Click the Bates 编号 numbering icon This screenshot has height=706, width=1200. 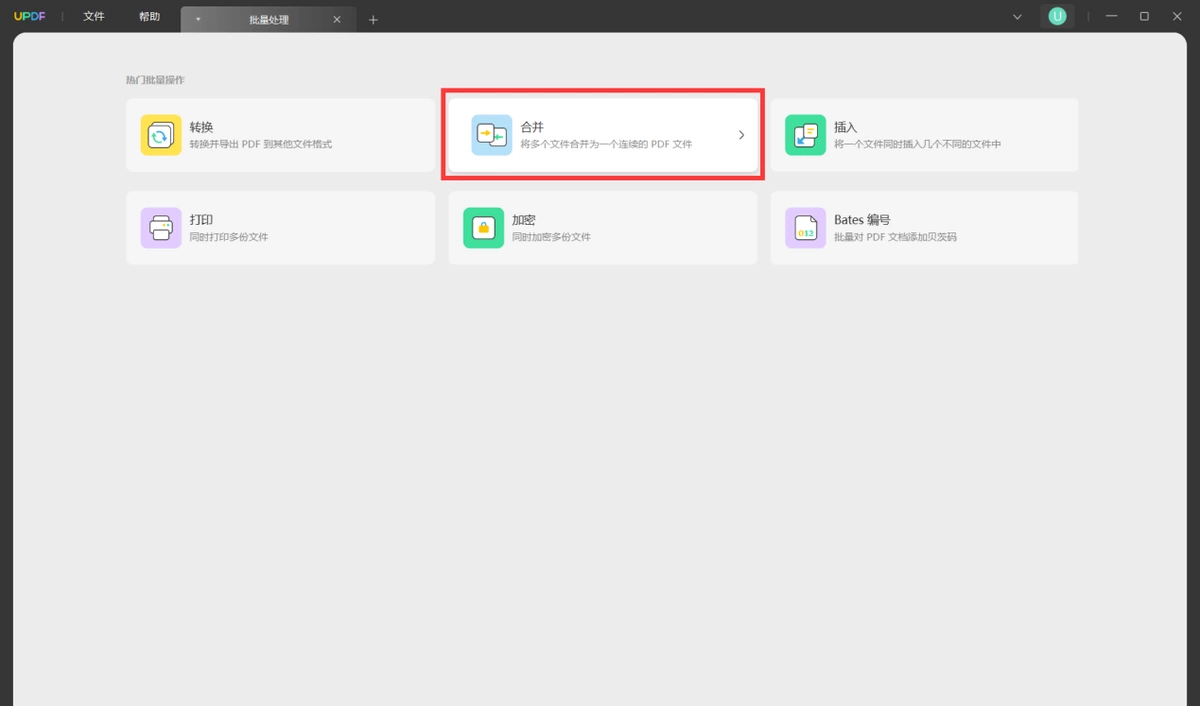[805, 228]
